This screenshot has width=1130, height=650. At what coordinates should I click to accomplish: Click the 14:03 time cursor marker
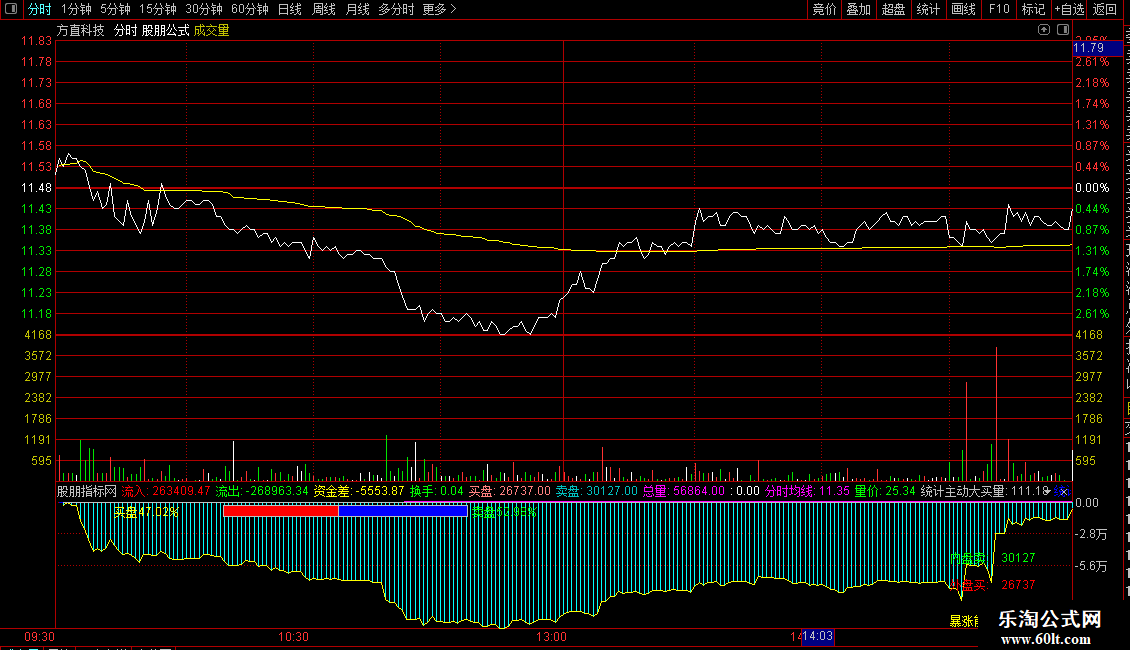(x=818, y=636)
